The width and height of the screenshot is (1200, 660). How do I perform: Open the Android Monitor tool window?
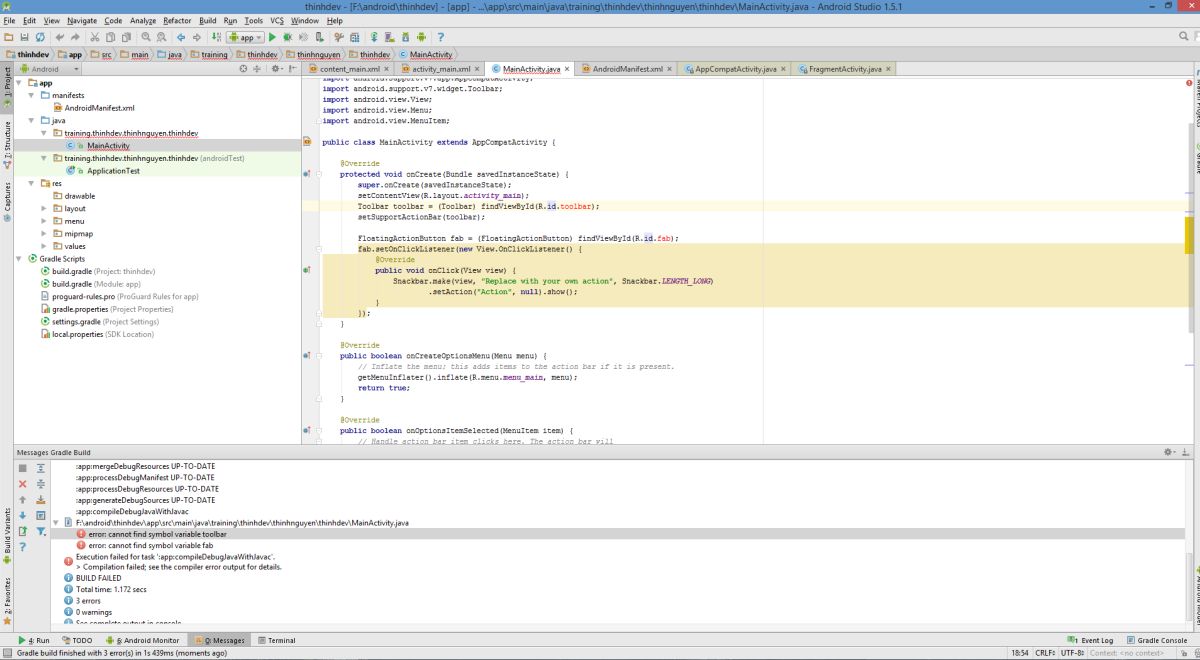pyautogui.click(x=143, y=640)
